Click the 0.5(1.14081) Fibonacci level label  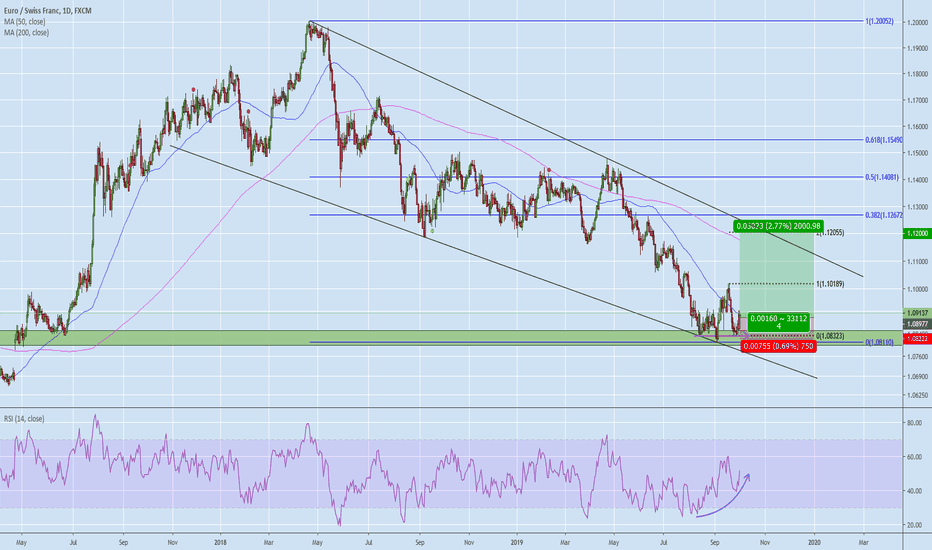coord(882,177)
